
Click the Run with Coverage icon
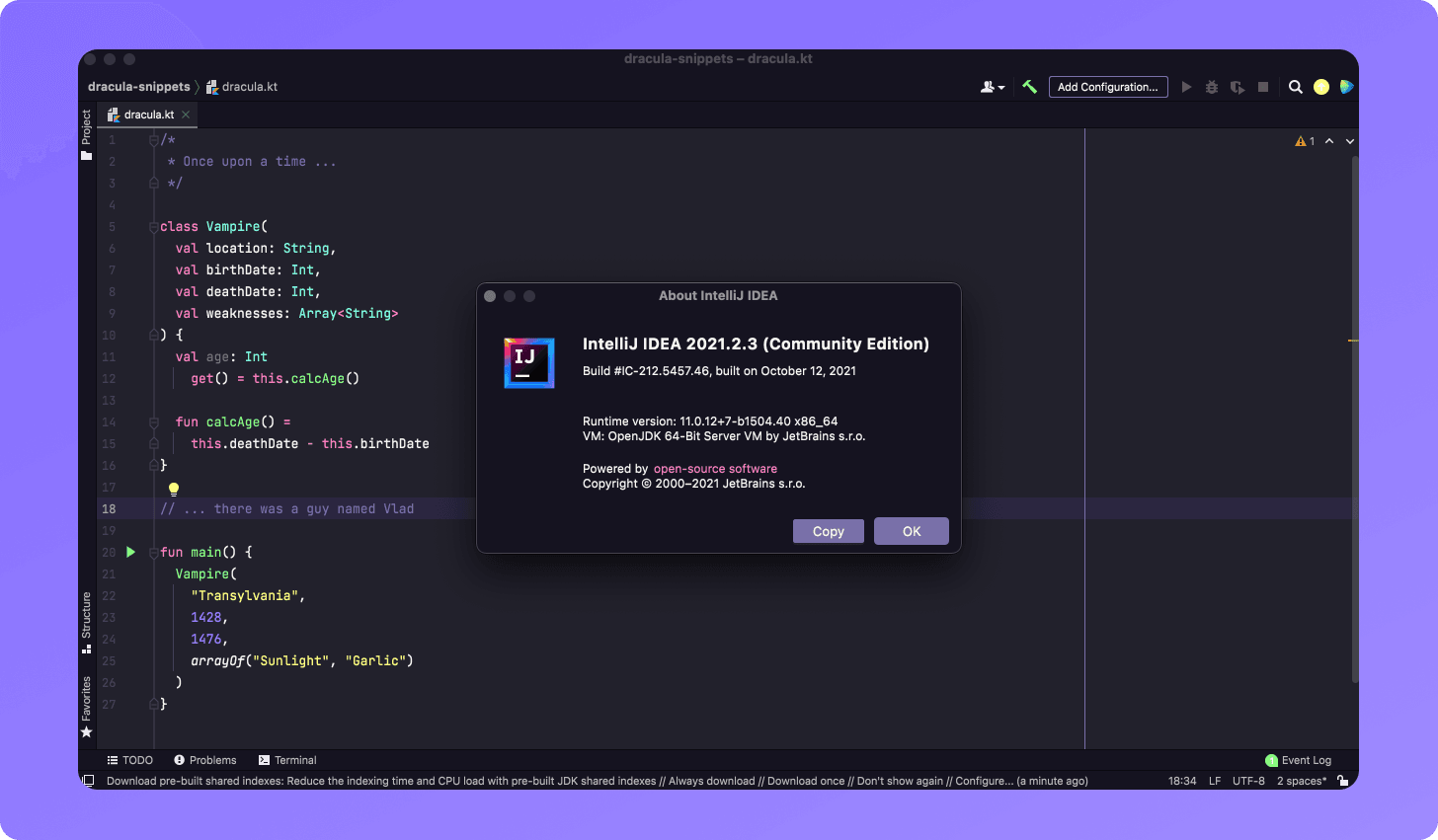click(1237, 87)
